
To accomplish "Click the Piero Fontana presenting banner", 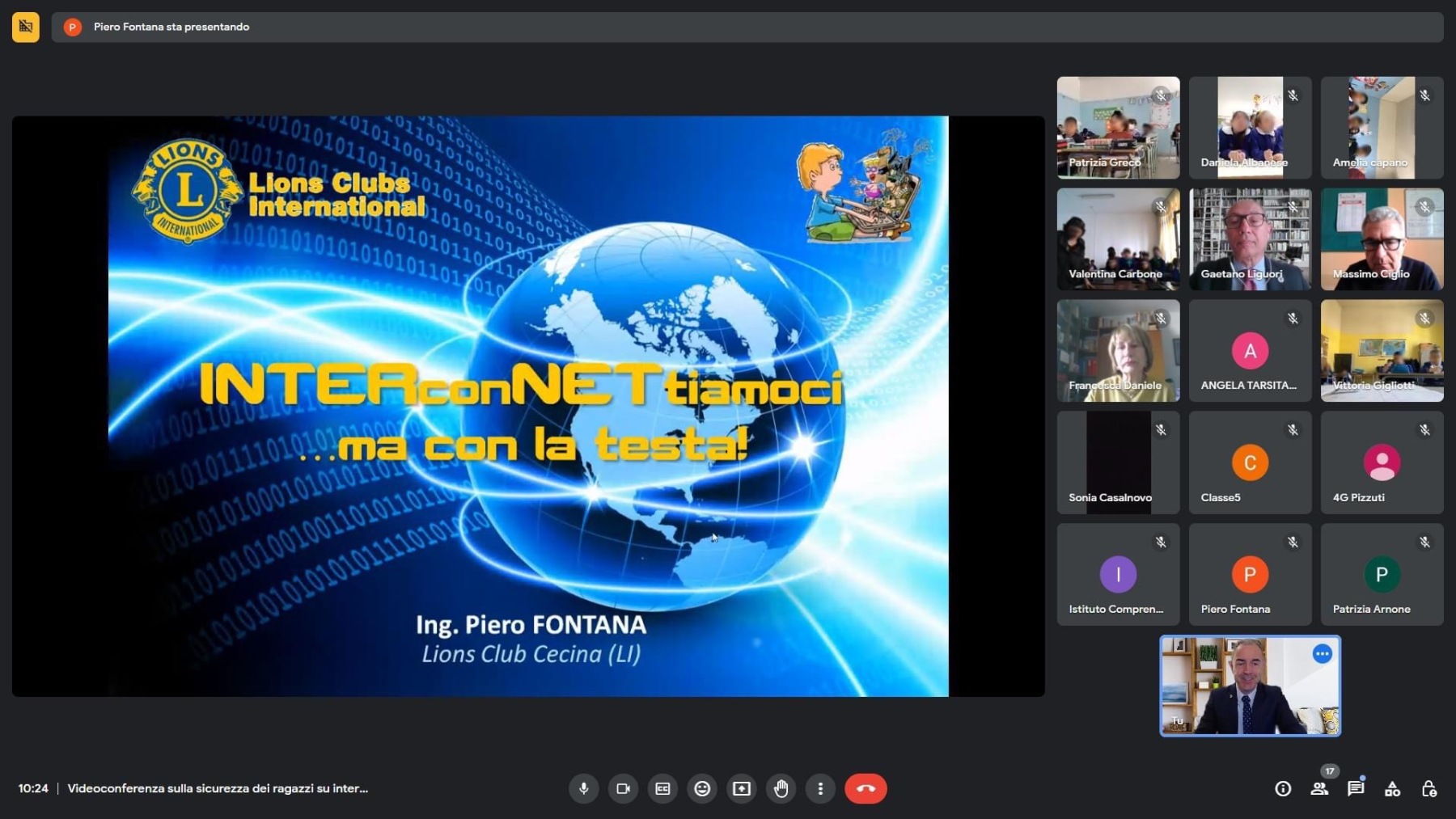I will tap(747, 27).
